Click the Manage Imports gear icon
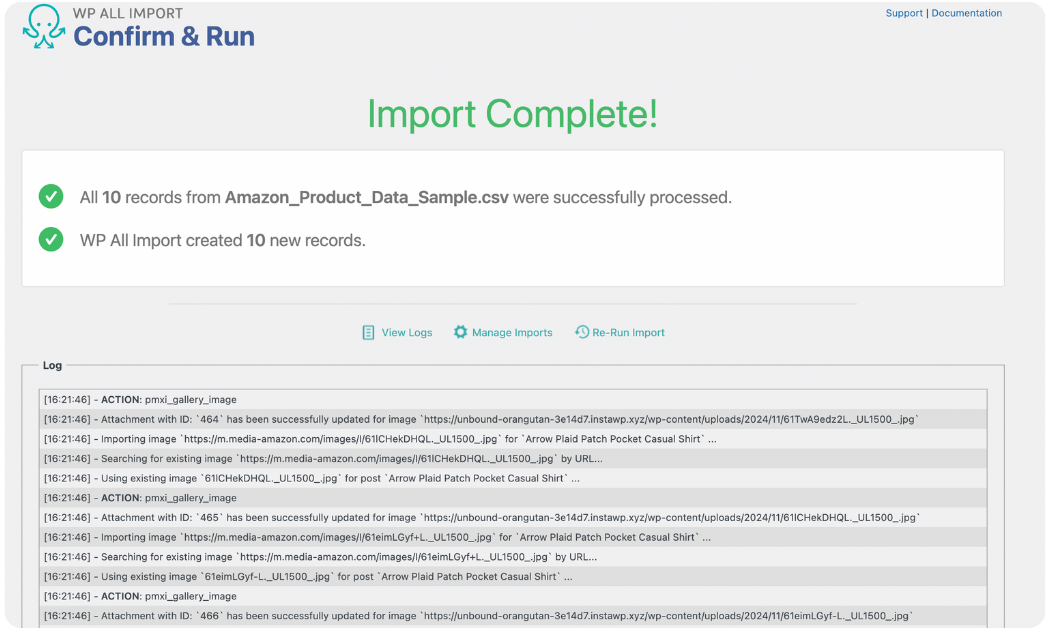 pyautogui.click(x=461, y=331)
